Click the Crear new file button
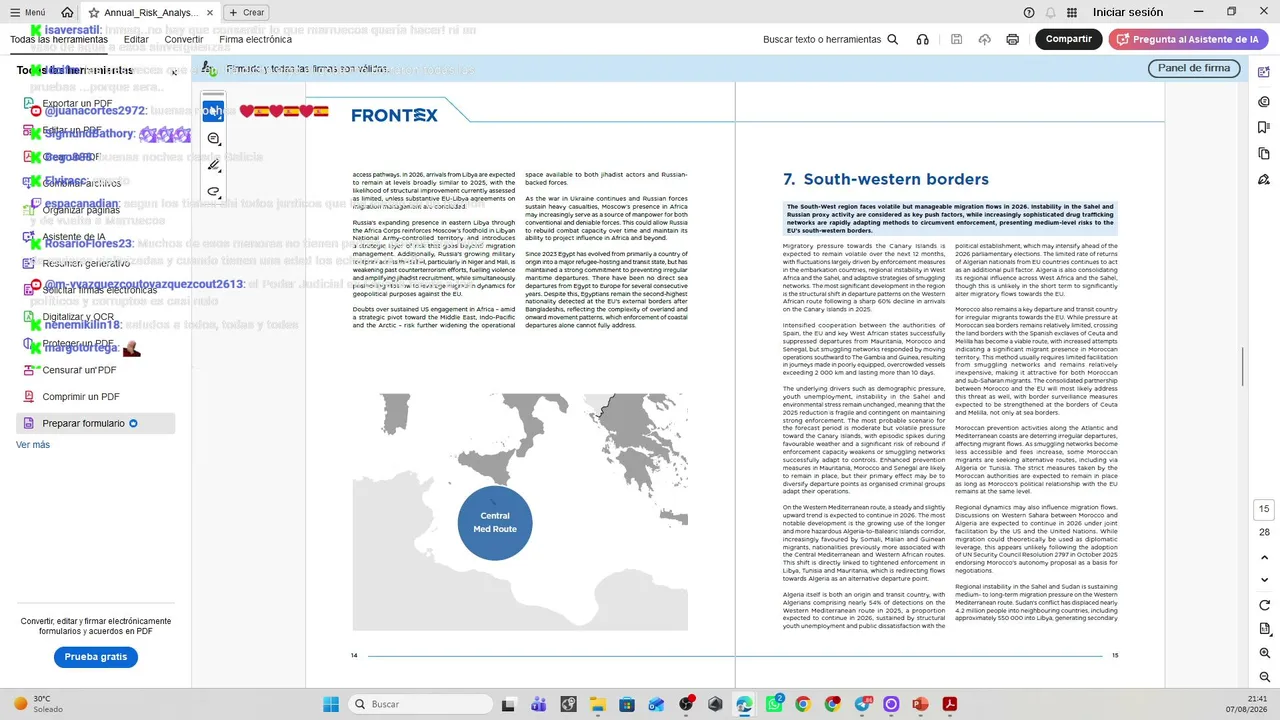Viewport: 1280px width, 720px height. 246,12
